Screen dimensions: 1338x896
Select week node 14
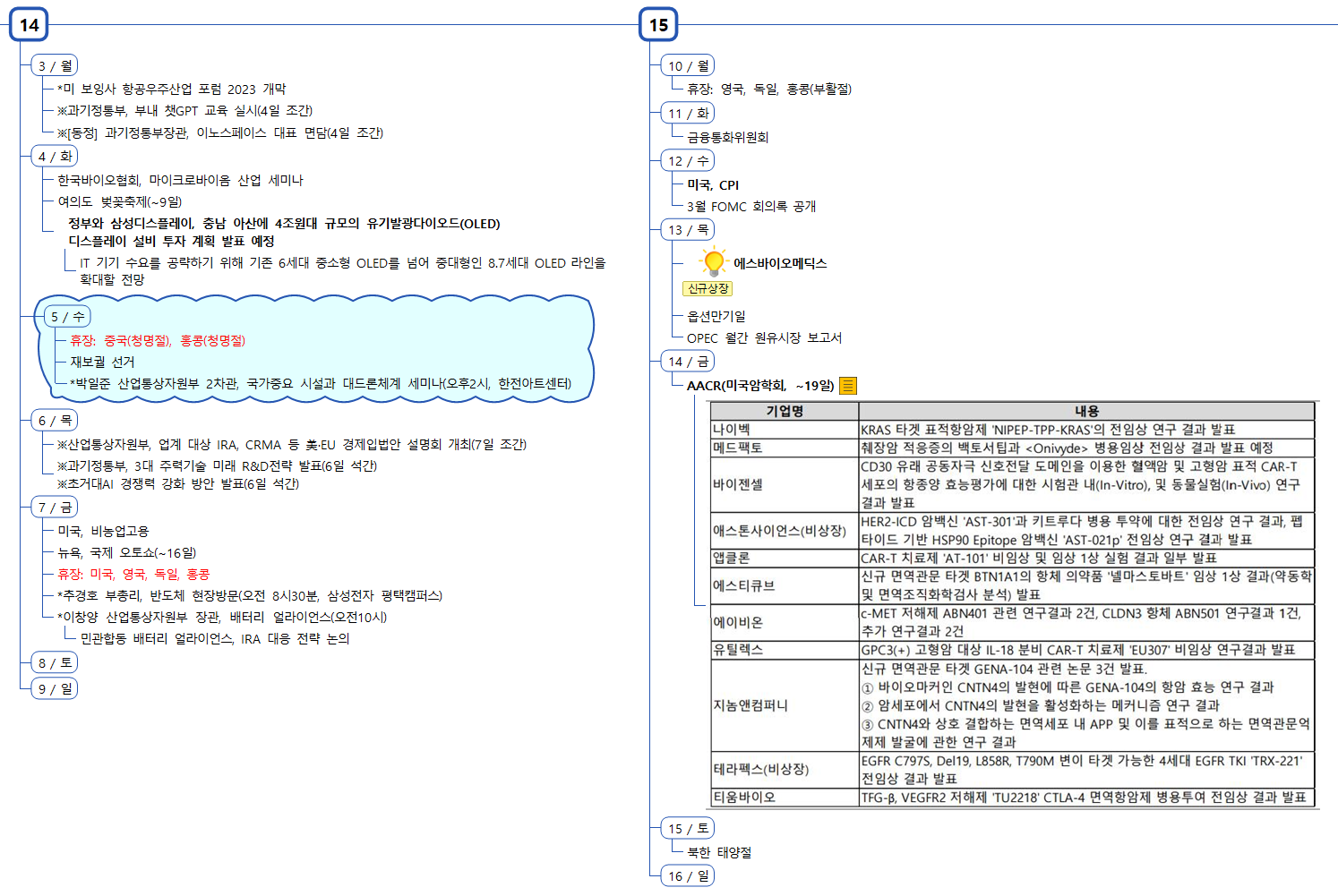tap(29, 24)
